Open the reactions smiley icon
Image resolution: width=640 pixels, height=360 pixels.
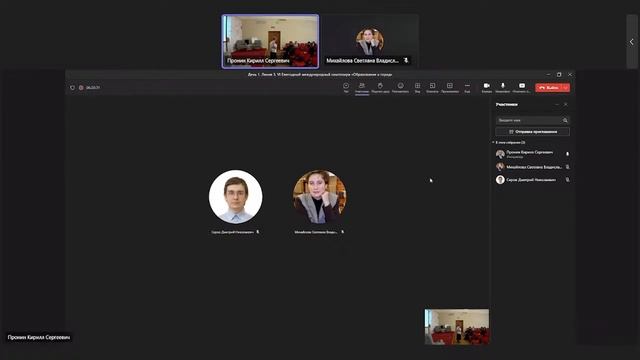[x=400, y=87]
